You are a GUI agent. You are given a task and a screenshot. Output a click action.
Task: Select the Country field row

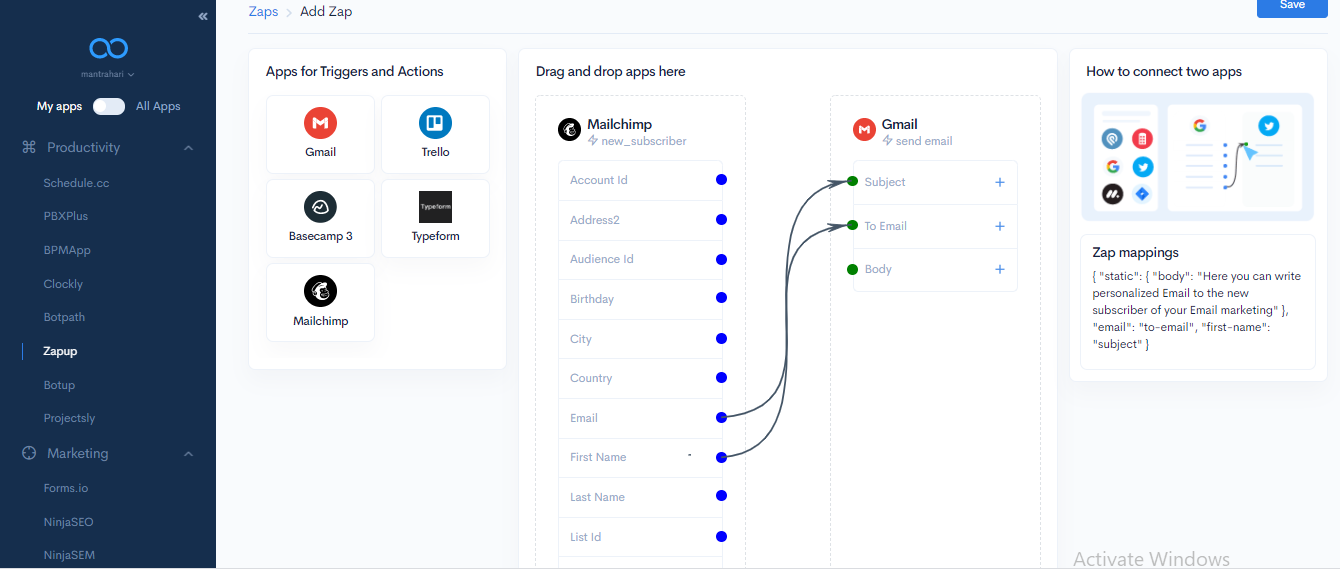pos(640,378)
